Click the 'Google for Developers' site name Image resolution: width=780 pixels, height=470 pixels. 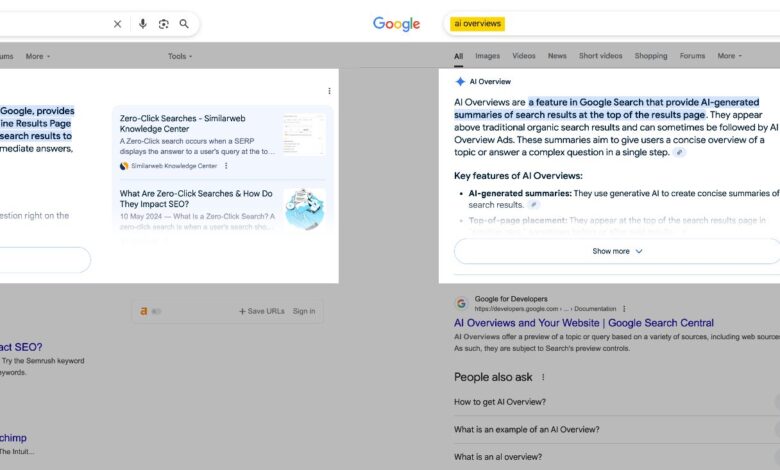coord(511,299)
